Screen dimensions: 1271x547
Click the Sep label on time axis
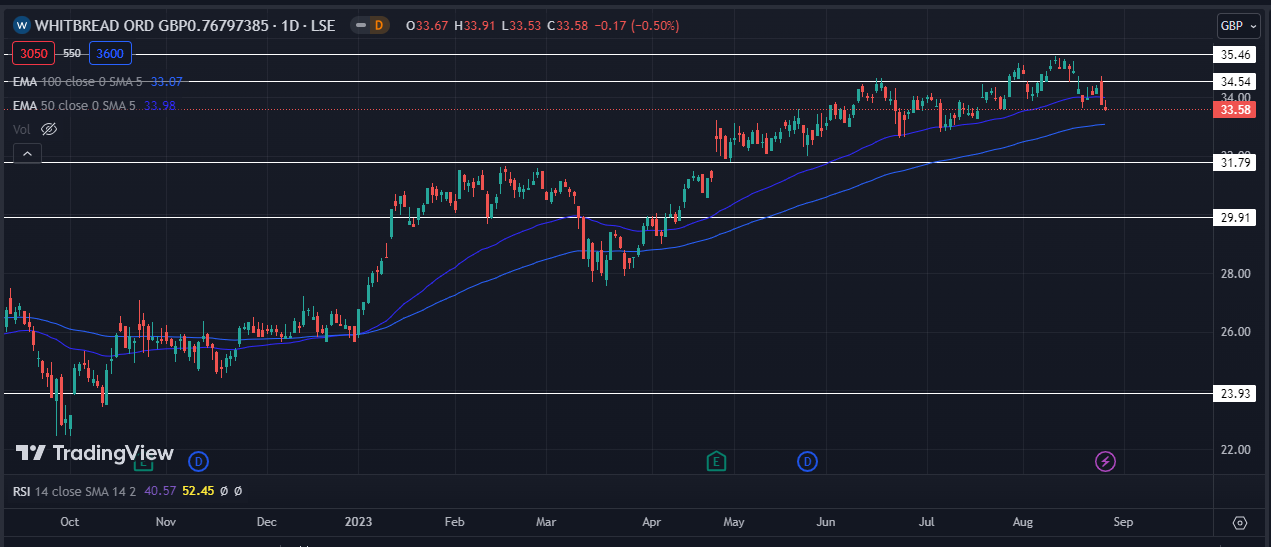[1123, 522]
